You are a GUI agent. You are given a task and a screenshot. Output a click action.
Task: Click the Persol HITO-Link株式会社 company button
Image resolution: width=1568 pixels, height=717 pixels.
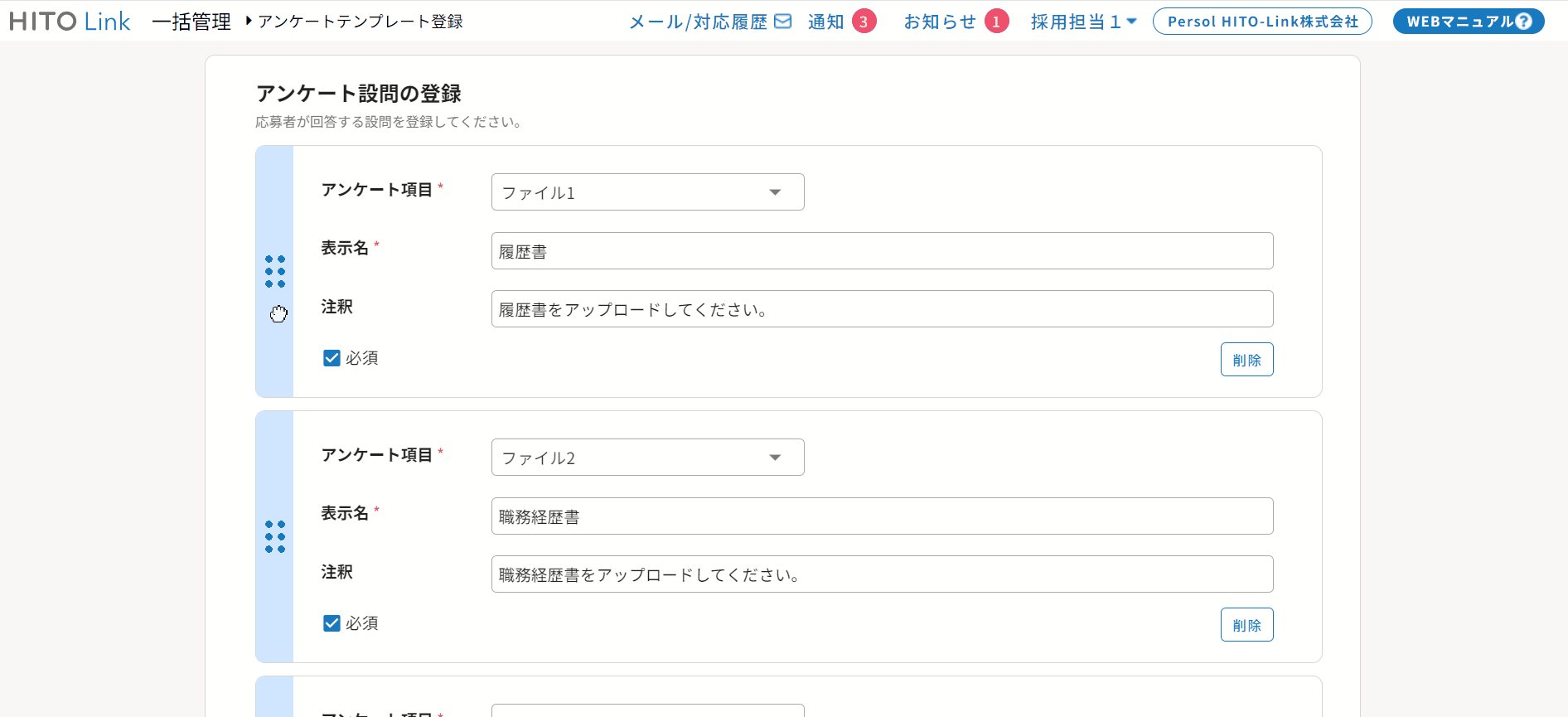(x=1262, y=22)
